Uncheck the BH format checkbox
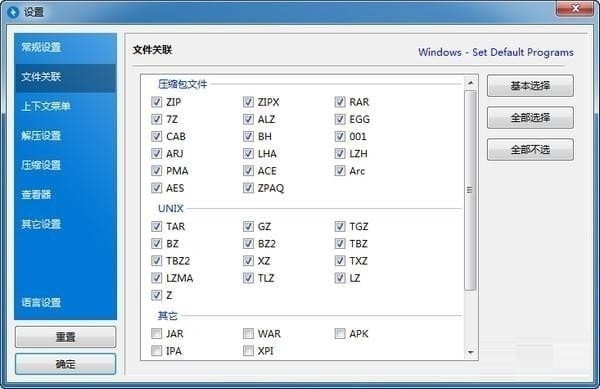Viewport: 600px width, 389px height. (248, 137)
